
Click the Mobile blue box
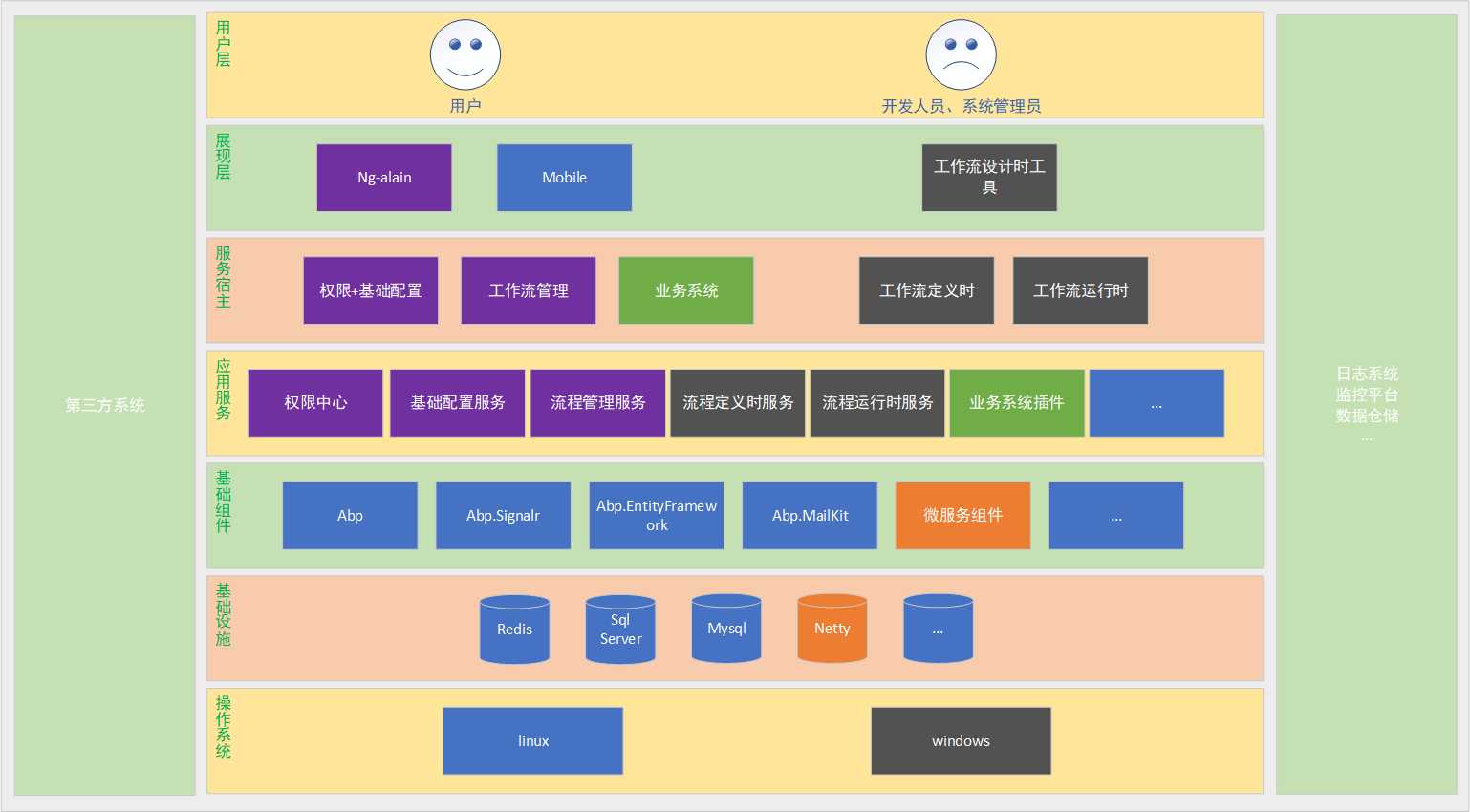tap(565, 178)
